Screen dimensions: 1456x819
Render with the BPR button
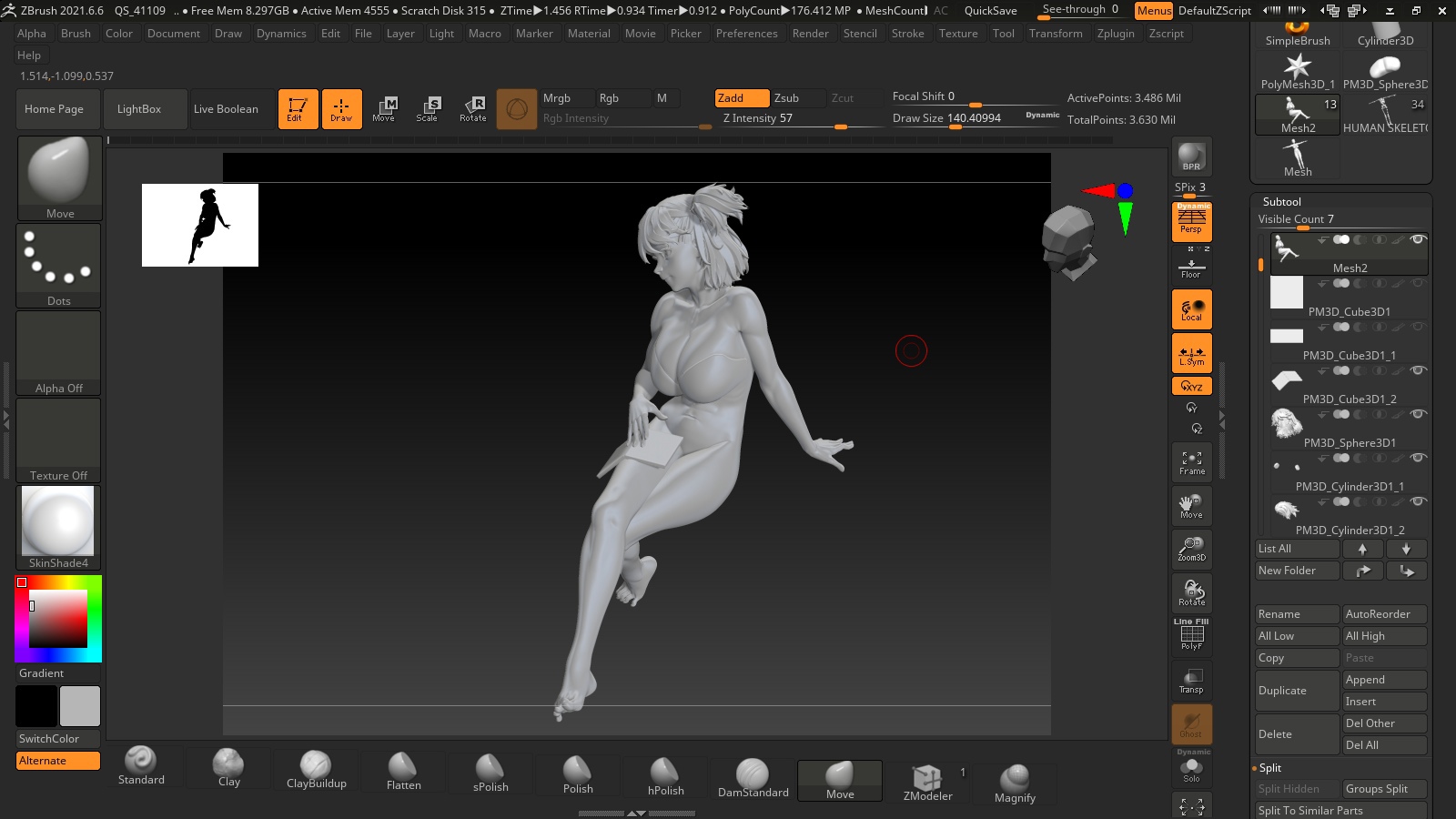(x=1191, y=157)
